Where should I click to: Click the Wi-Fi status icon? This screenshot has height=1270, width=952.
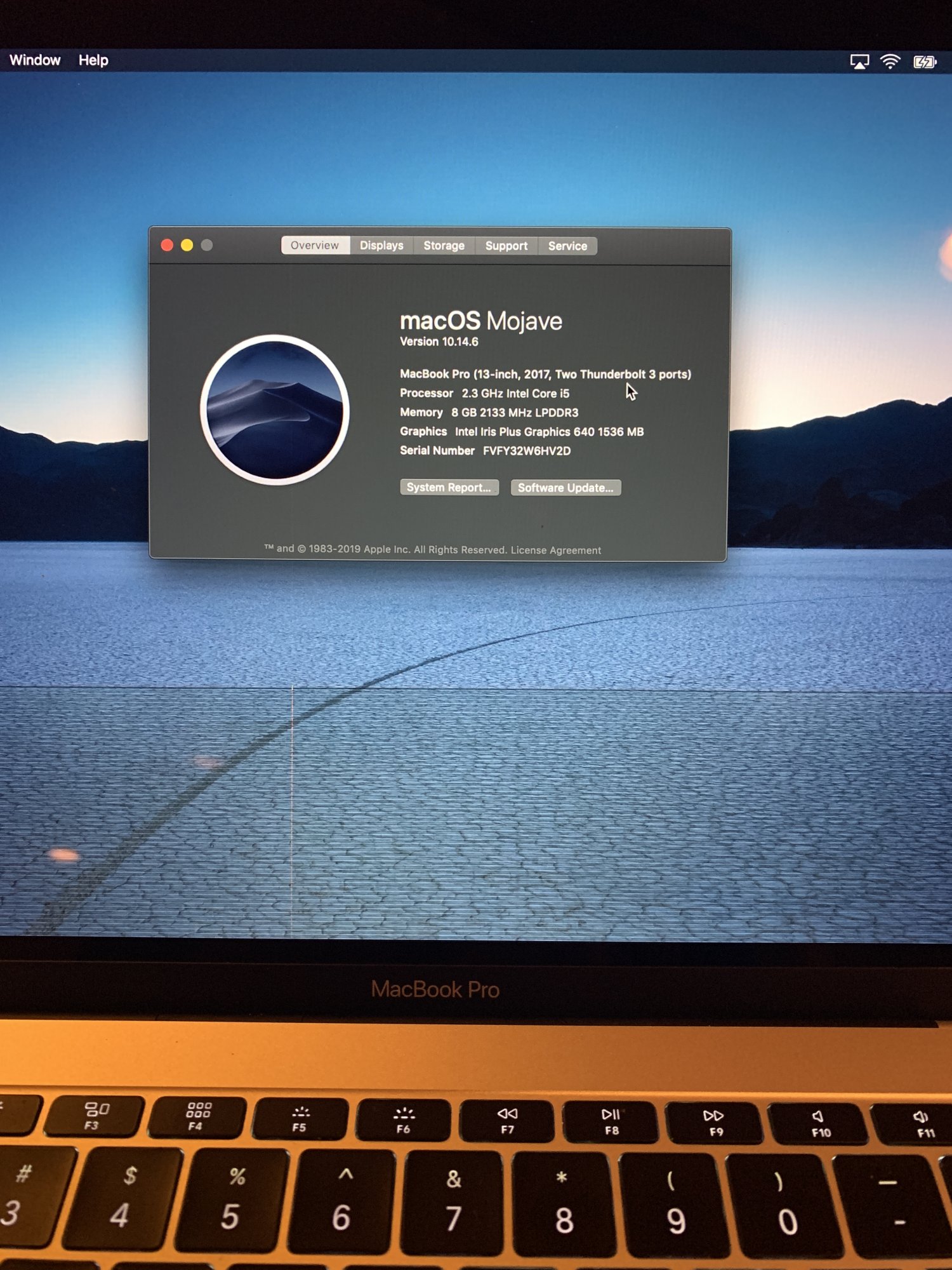[890, 62]
